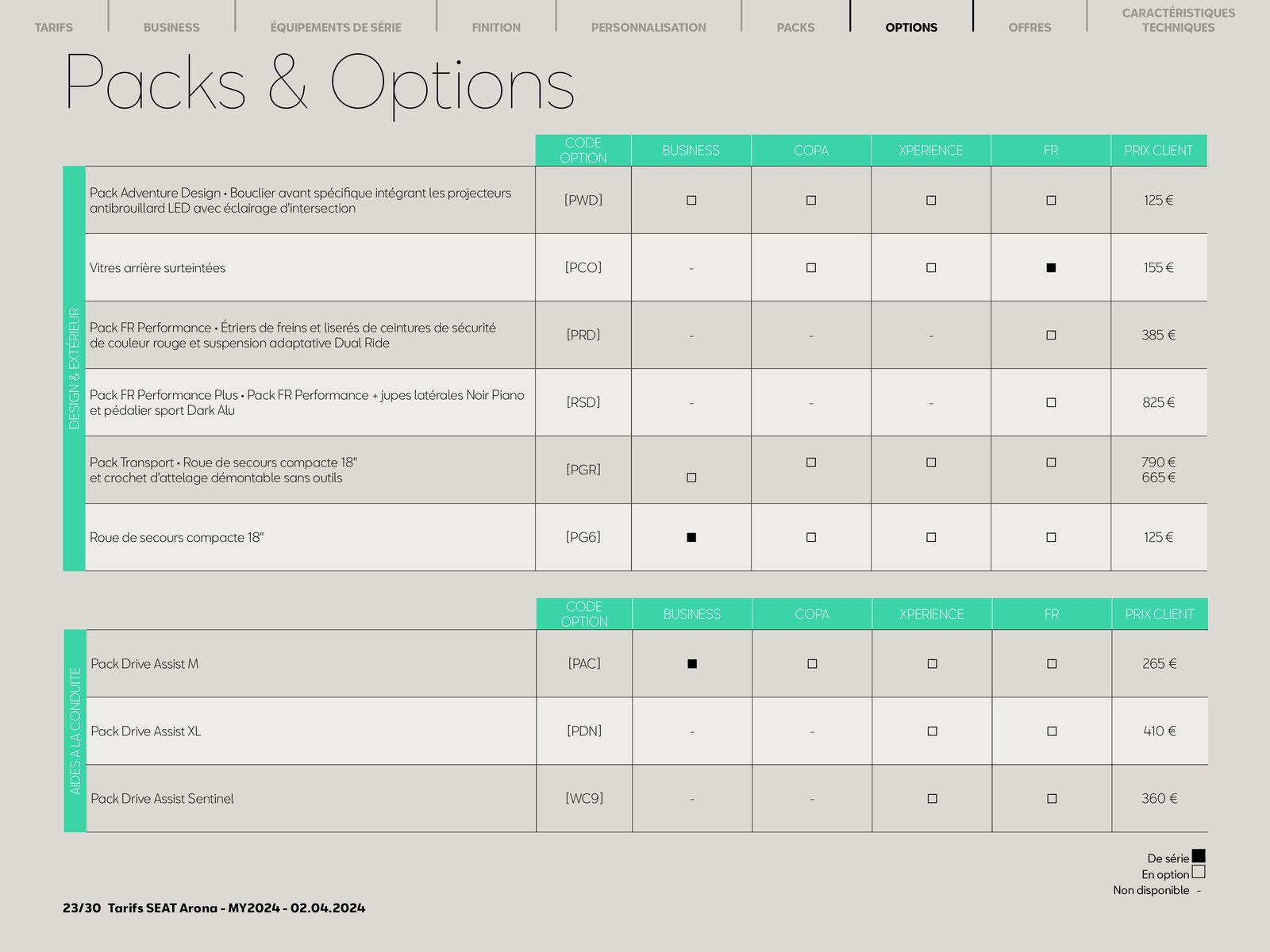Open CARACTÉRISTIQUES TECHNIQUES tab
Image resolution: width=1270 pixels, height=952 pixels.
point(1179,20)
